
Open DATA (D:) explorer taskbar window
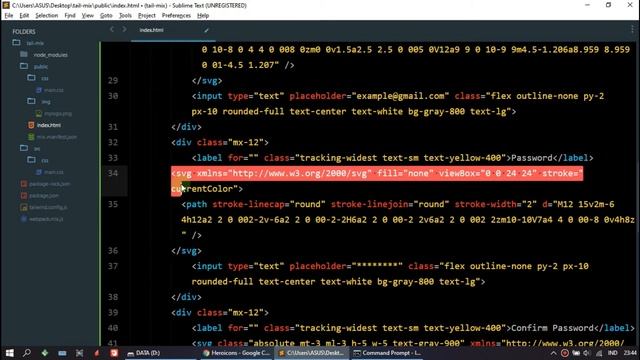[161, 353]
